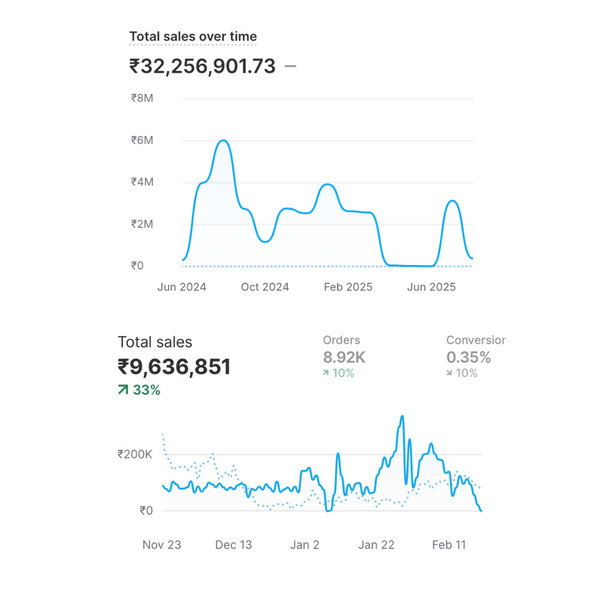This screenshot has width=600, height=600.
Task: Click the Jan 22 date on lower chart
Action: click(x=376, y=545)
